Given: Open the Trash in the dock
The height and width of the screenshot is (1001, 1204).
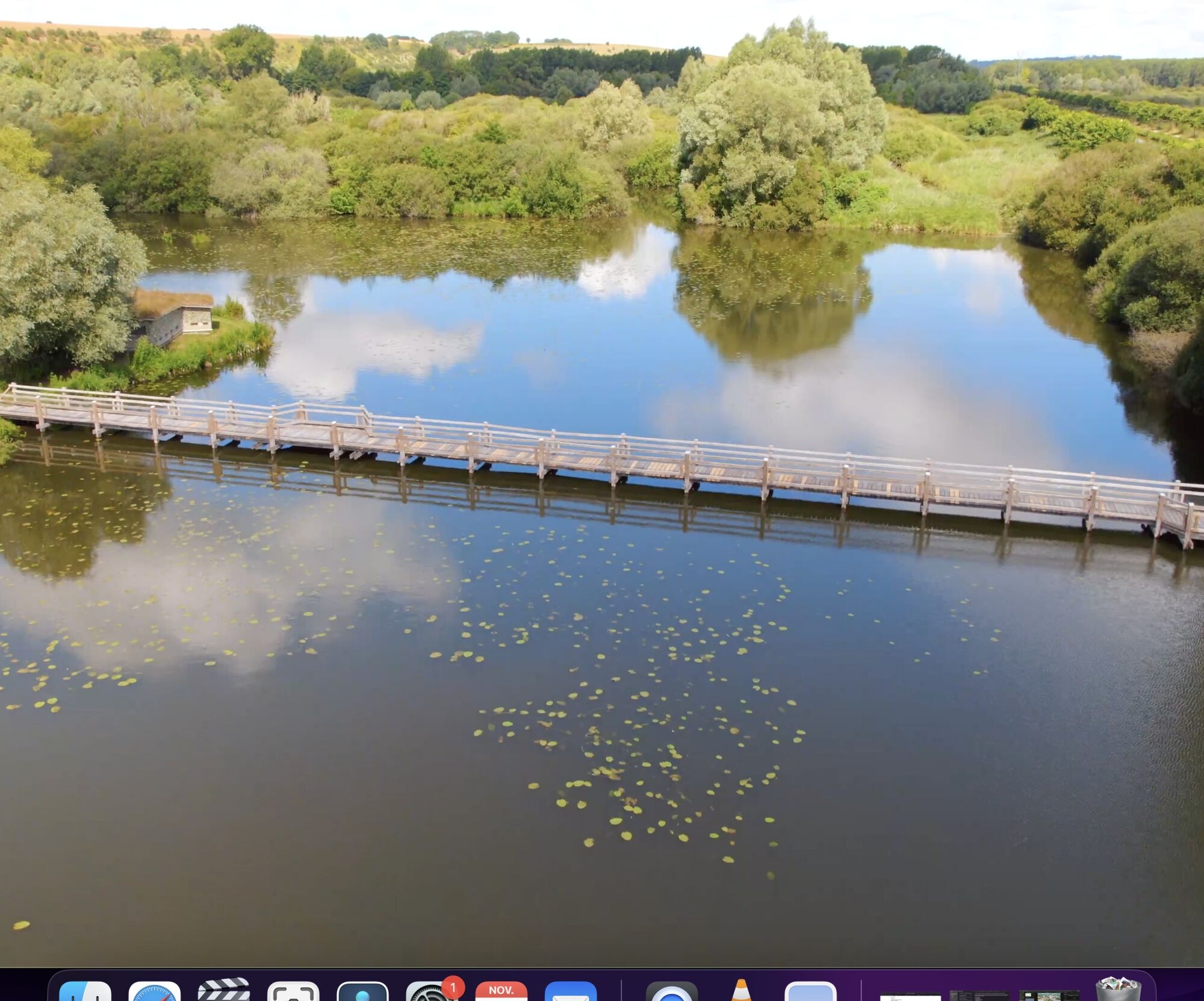Looking at the screenshot, I should 1118,991.
